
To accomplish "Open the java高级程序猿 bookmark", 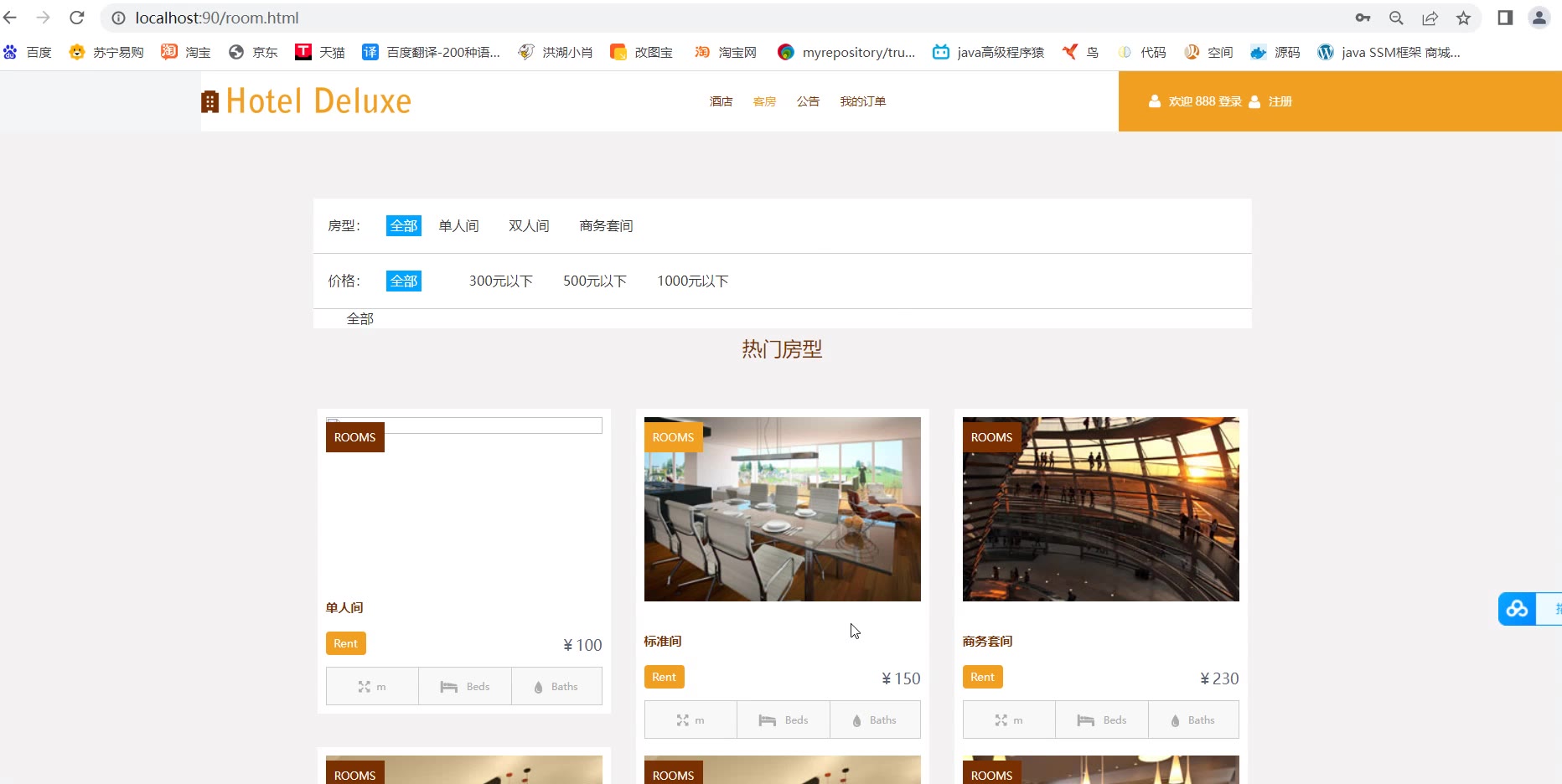I will pyautogui.click(x=989, y=52).
